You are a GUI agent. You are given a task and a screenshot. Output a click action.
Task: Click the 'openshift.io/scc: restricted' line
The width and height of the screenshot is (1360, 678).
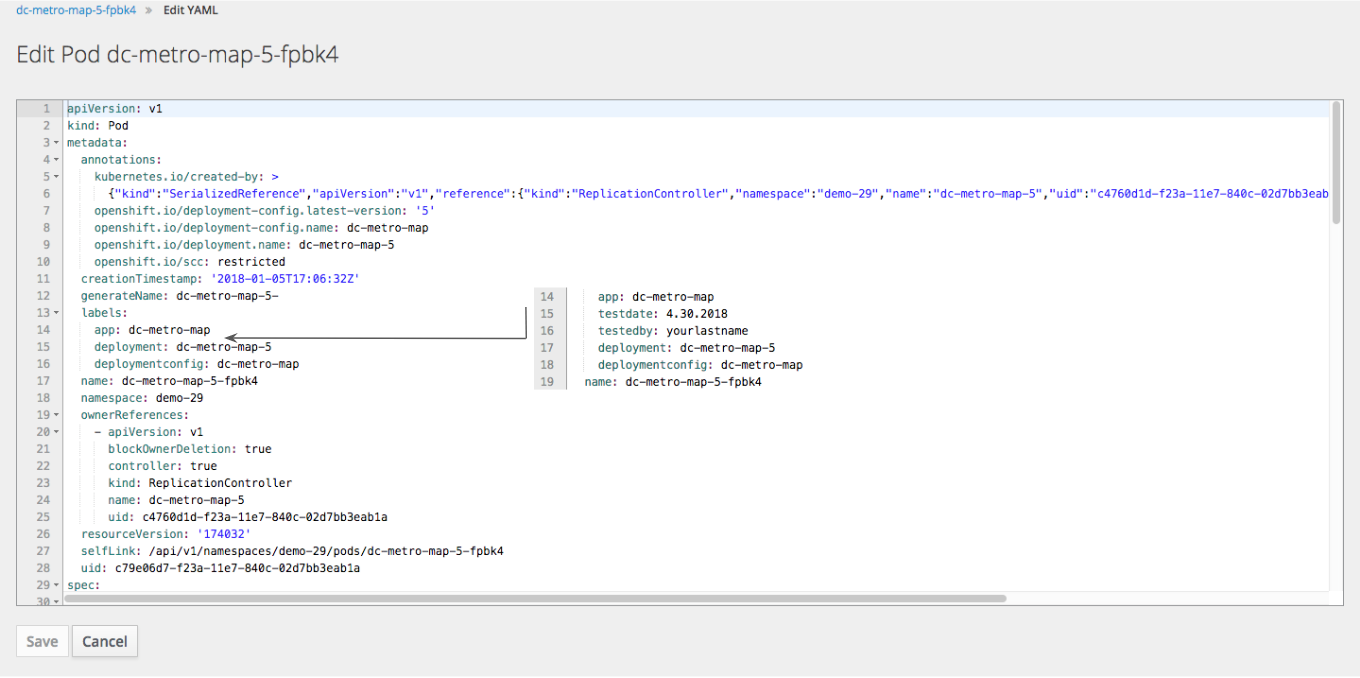[189, 262]
